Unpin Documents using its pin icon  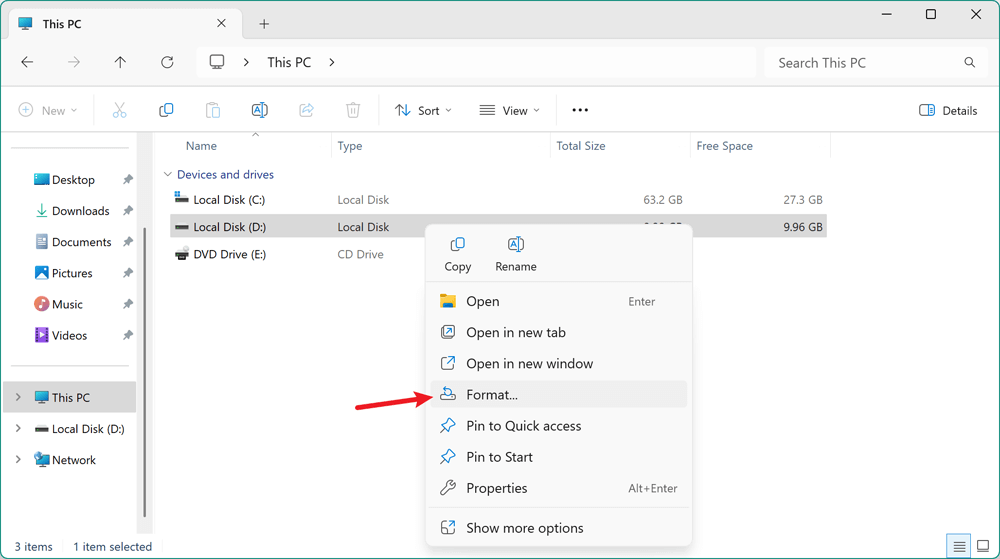coord(128,242)
